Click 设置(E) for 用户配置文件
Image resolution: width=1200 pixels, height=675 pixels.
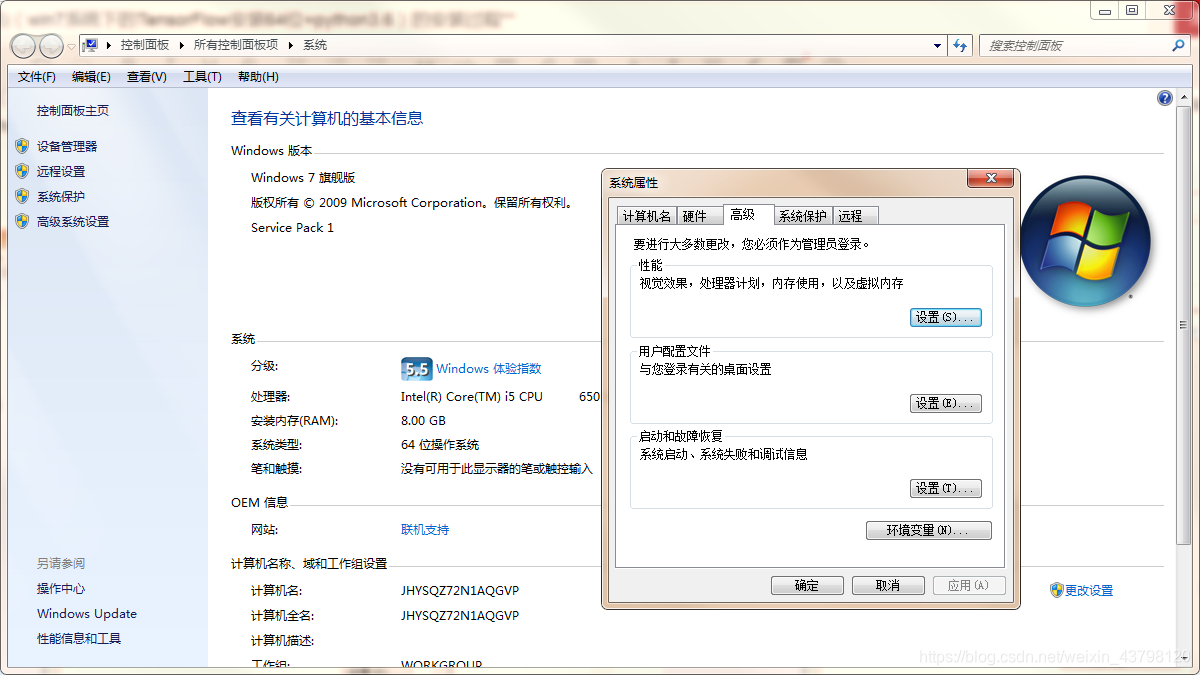(946, 403)
